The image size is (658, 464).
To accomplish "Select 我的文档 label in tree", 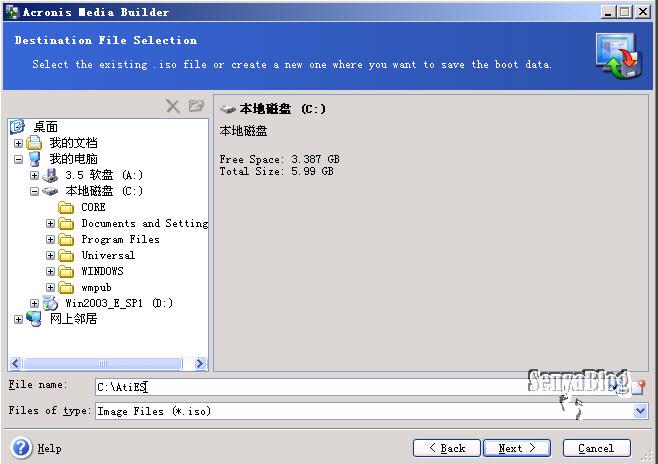I will pyautogui.click(x=73, y=143).
